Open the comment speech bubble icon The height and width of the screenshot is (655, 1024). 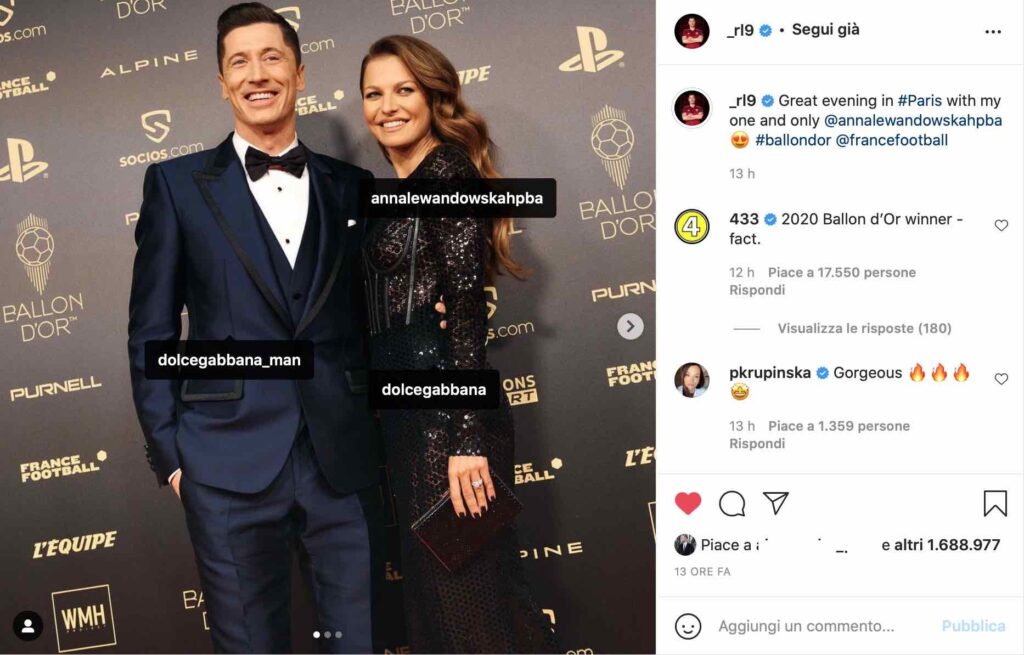click(x=732, y=503)
